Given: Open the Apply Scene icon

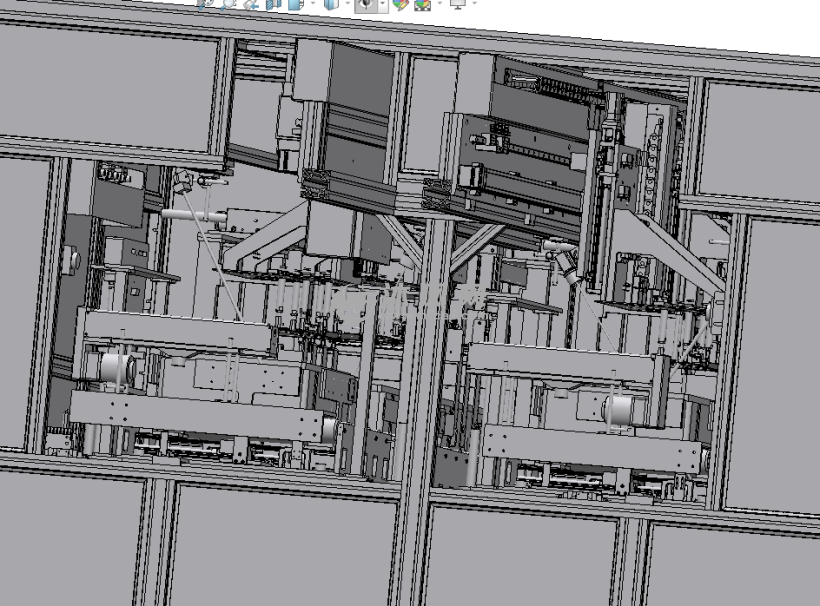Looking at the screenshot, I should 422,3.
